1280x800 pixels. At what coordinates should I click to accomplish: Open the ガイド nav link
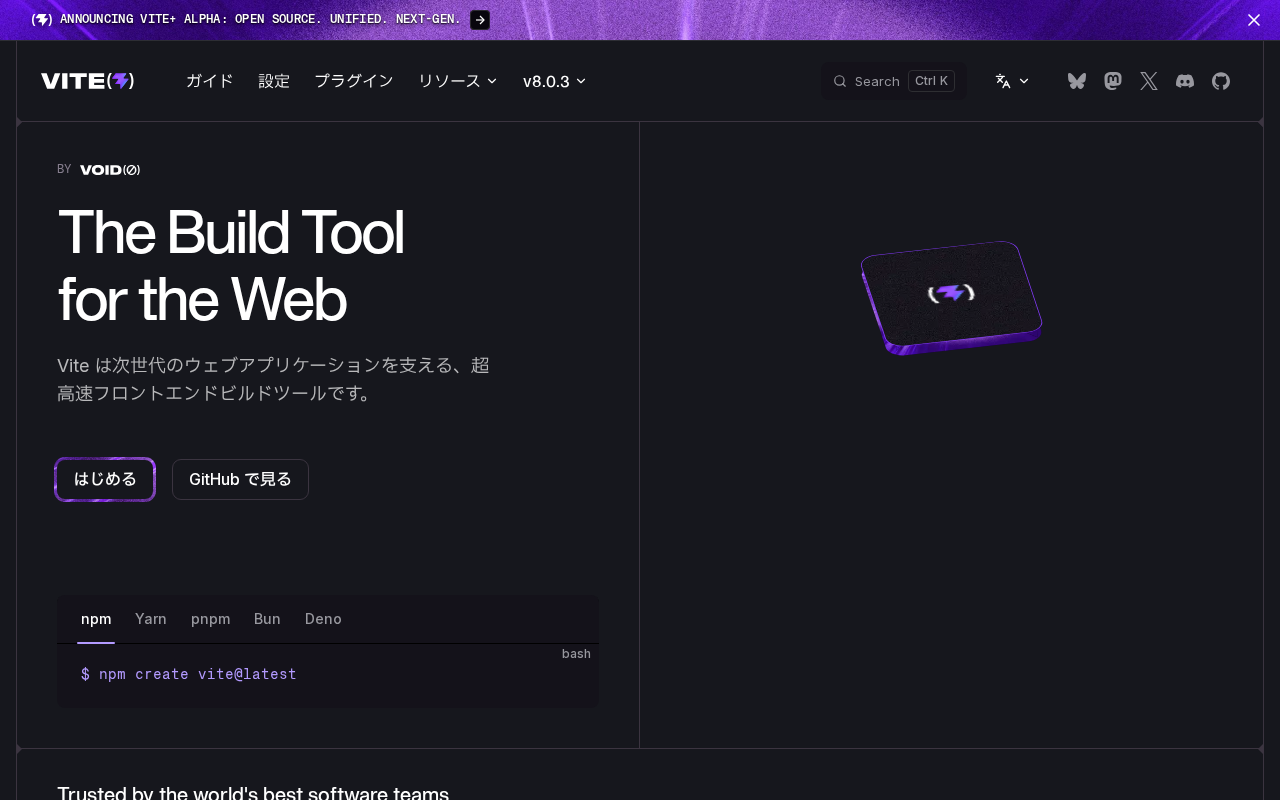click(x=210, y=81)
